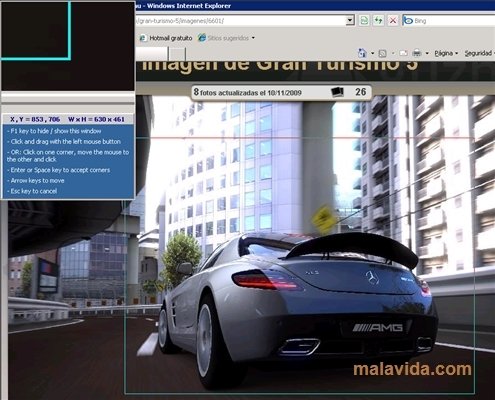Click the Home icon in the command bar

tap(362, 53)
